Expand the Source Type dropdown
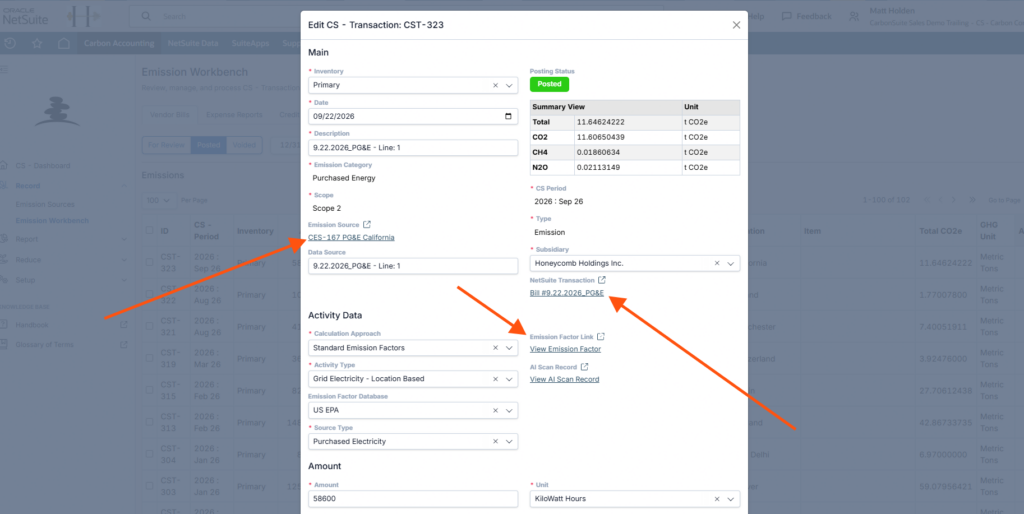This screenshot has height=514, width=1024. click(509, 442)
